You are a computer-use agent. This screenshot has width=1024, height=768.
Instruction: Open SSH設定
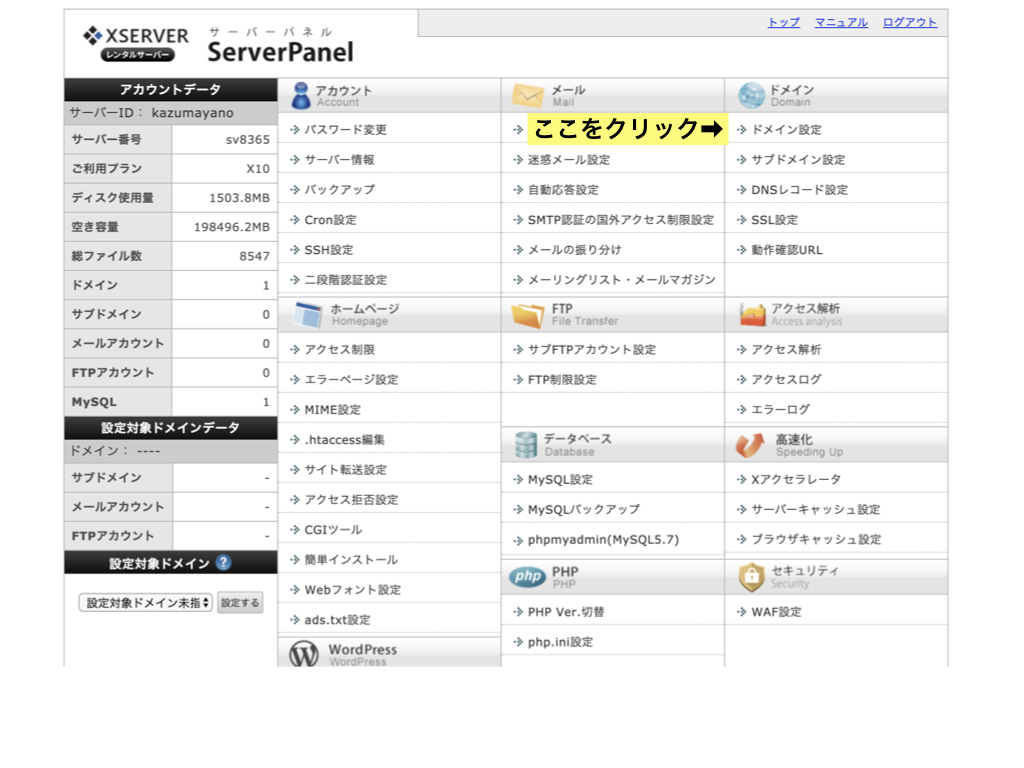[x=328, y=250]
